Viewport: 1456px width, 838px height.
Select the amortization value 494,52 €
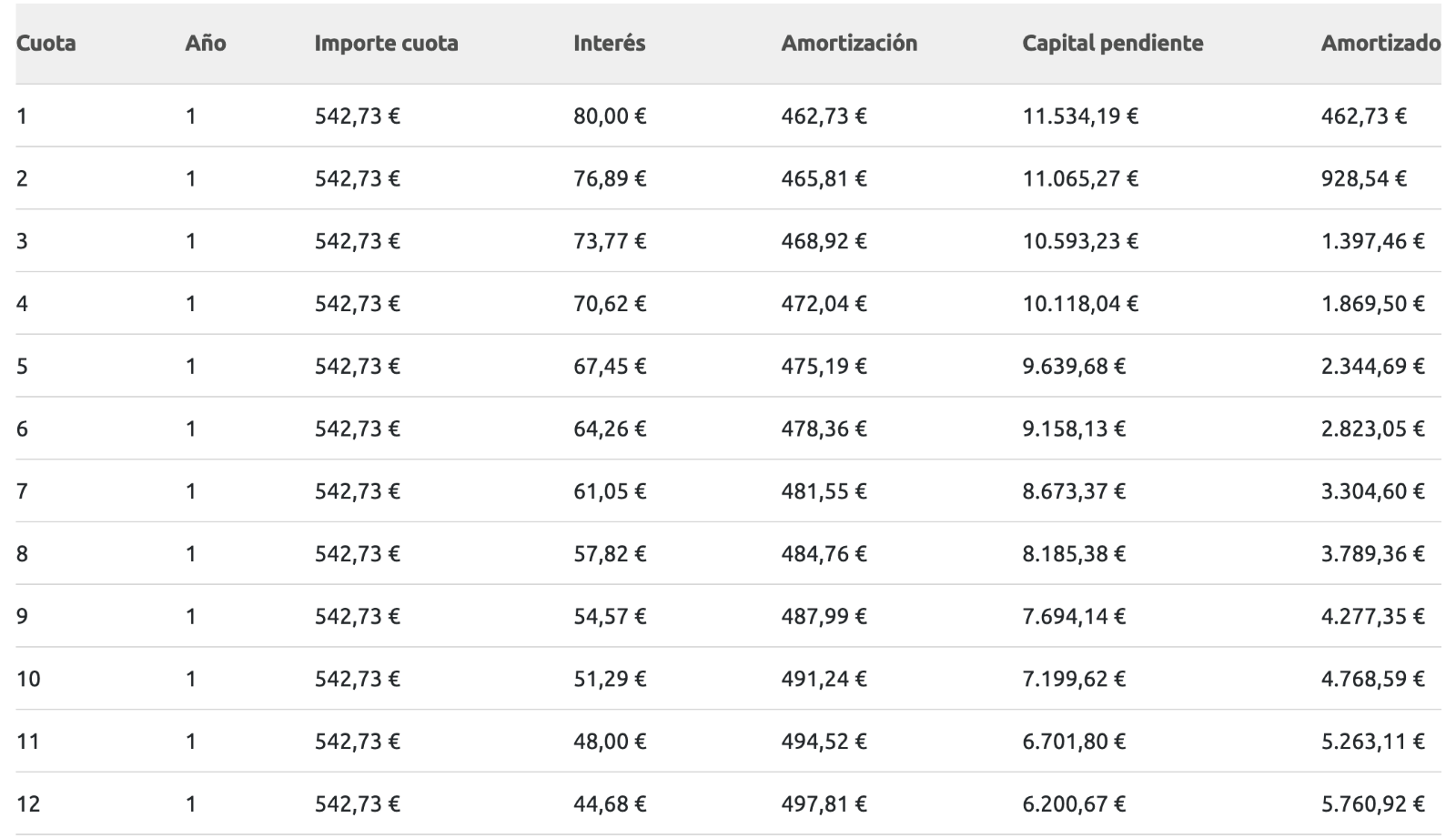tap(824, 742)
